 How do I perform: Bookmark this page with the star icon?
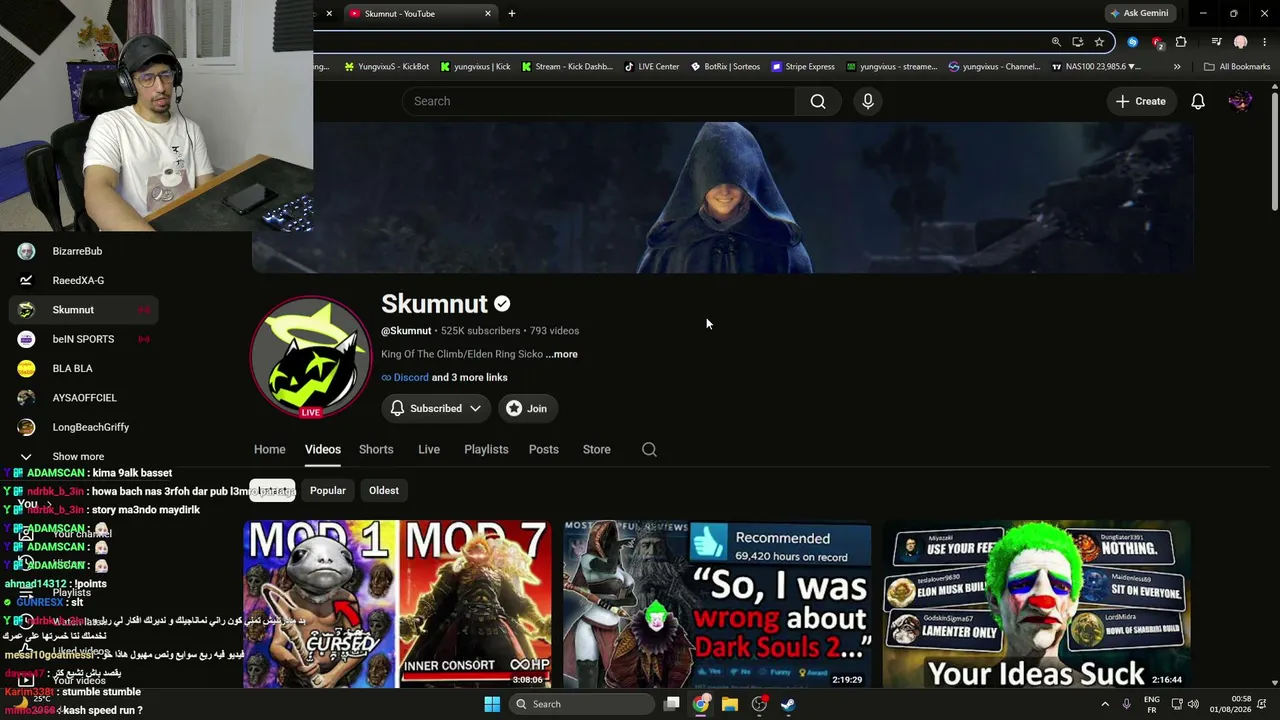1099,42
